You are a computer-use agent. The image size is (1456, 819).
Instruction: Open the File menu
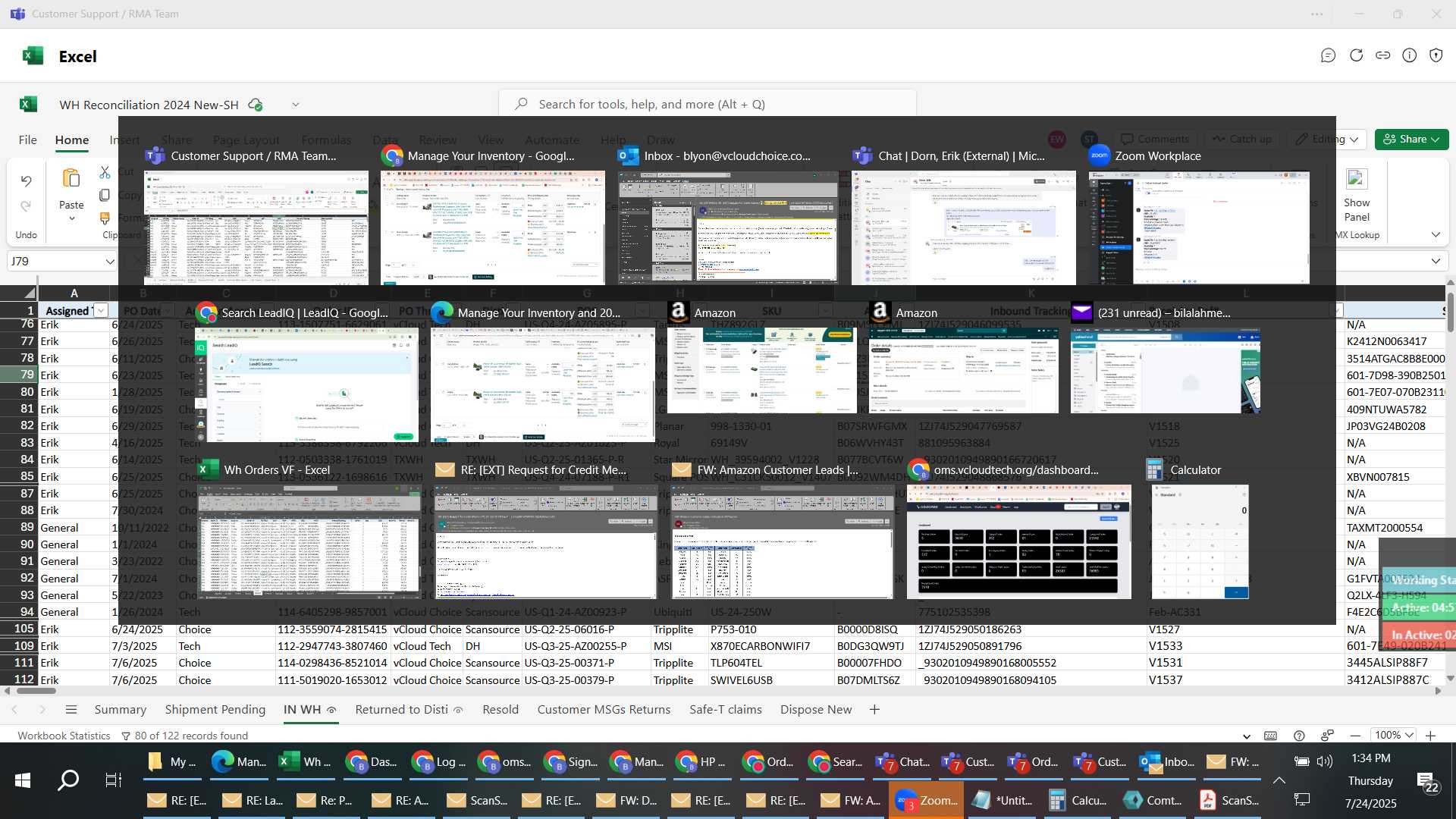(28, 140)
